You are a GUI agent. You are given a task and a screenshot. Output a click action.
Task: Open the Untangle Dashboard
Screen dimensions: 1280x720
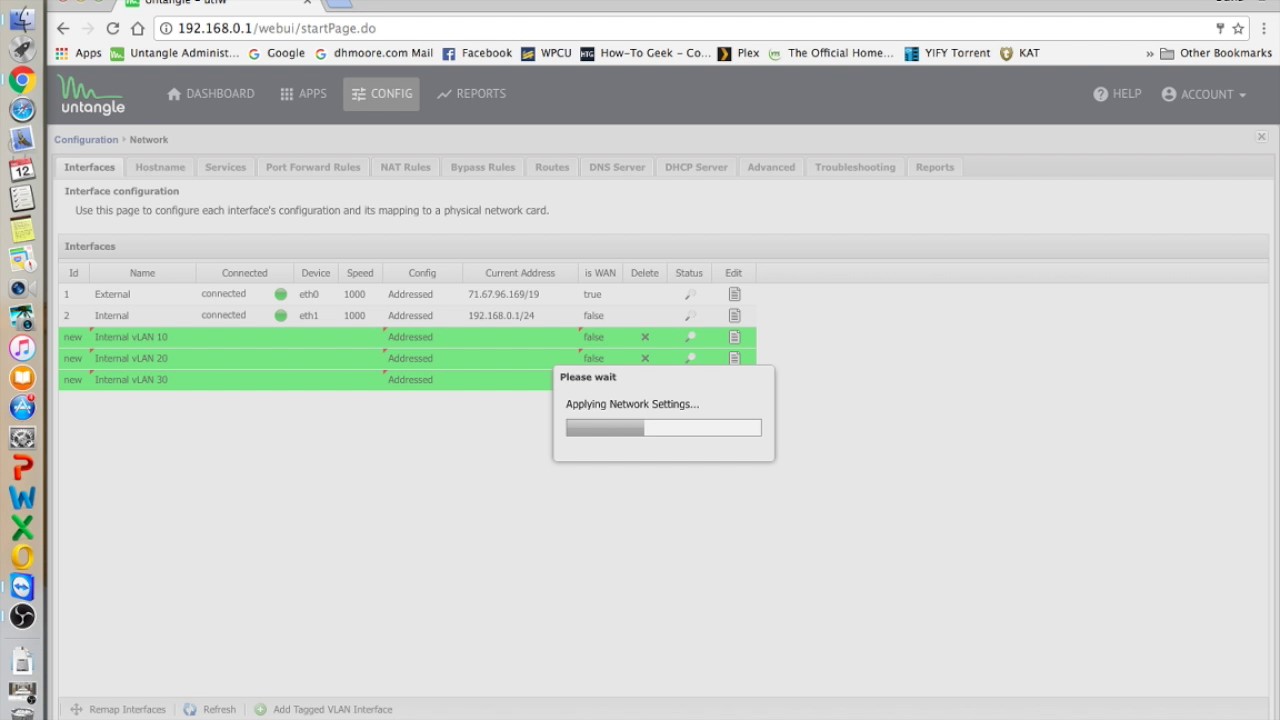pyautogui.click(x=211, y=94)
